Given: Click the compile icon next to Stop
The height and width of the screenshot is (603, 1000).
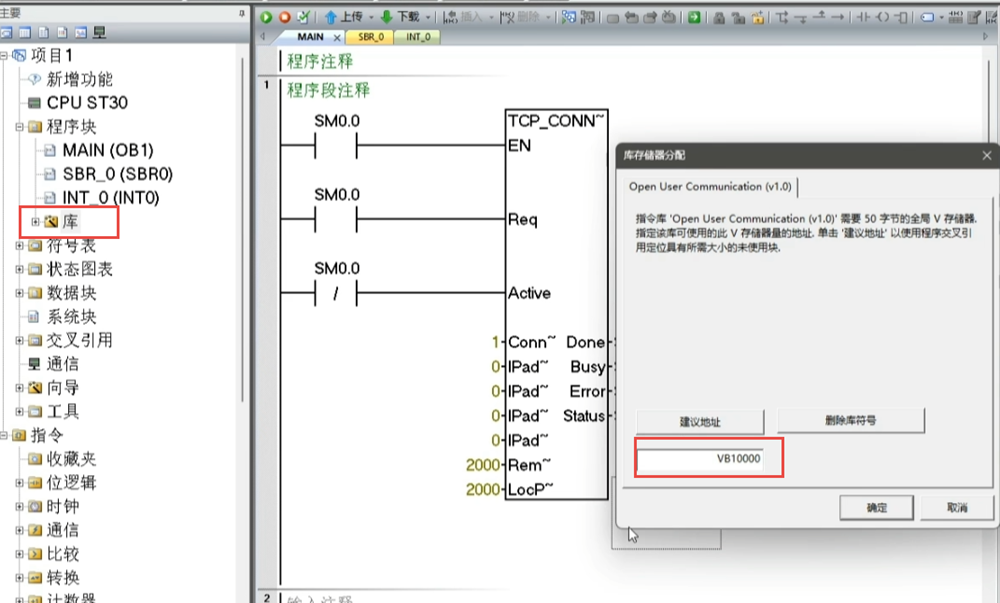Looking at the screenshot, I should (302, 17).
